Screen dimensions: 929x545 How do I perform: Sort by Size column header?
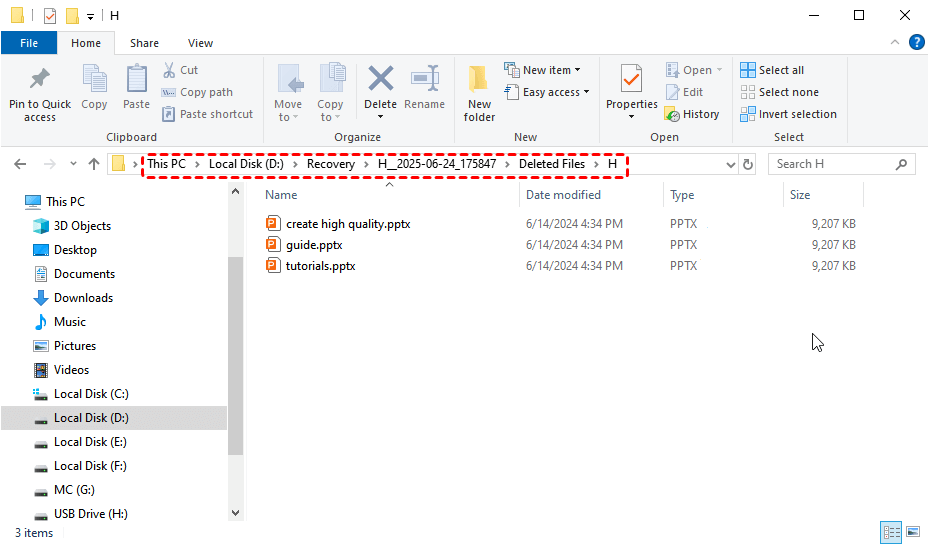[x=800, y=195]
